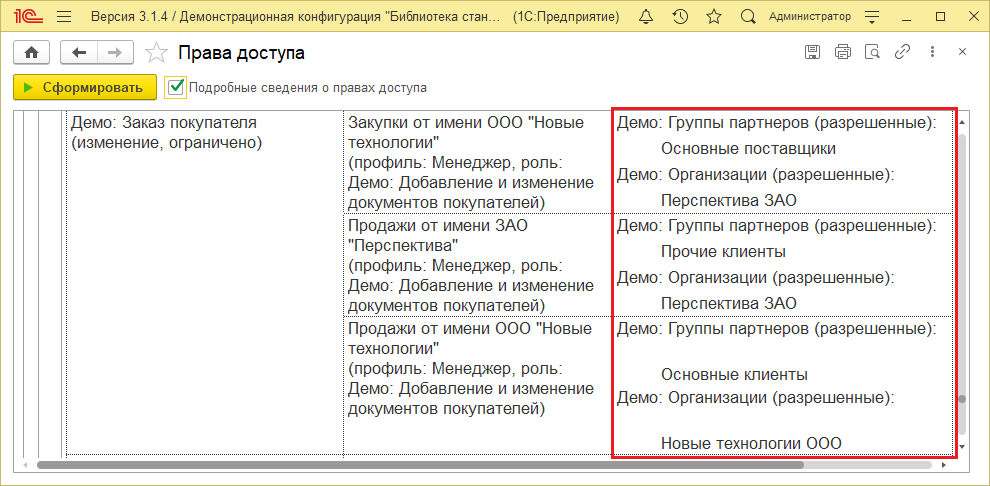Screen dimensions: 990x486
Task: Click the Сформировать button
Action: pyautogui.click(x=85, y=88)
